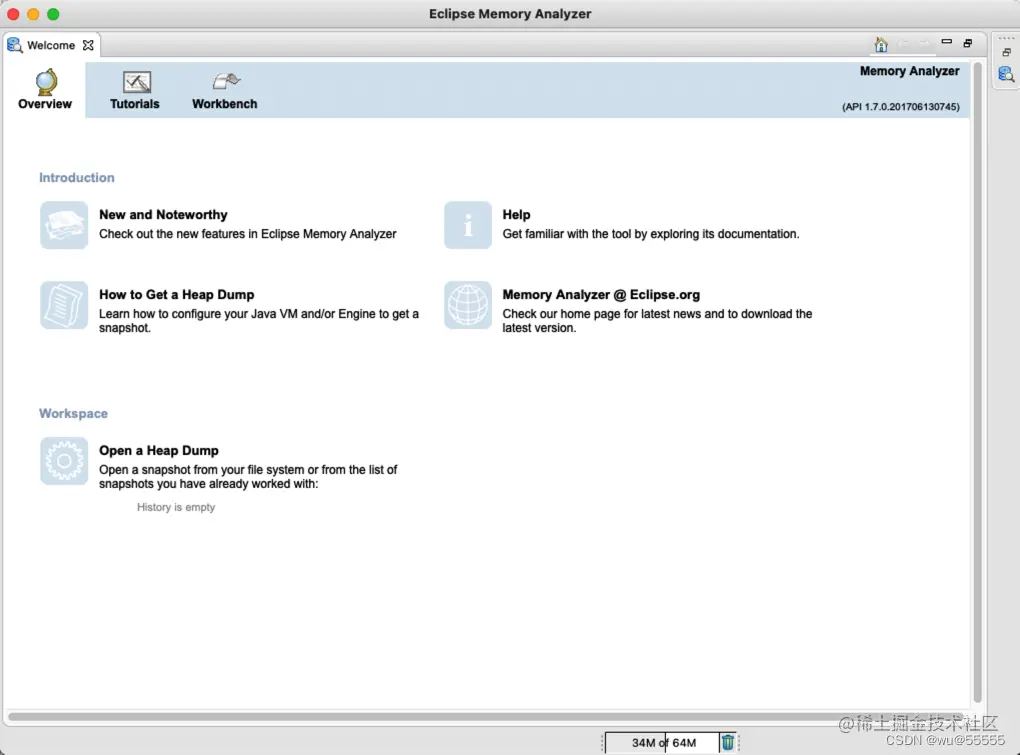
Task: Click the window's green zoom button
Action: 53,14
